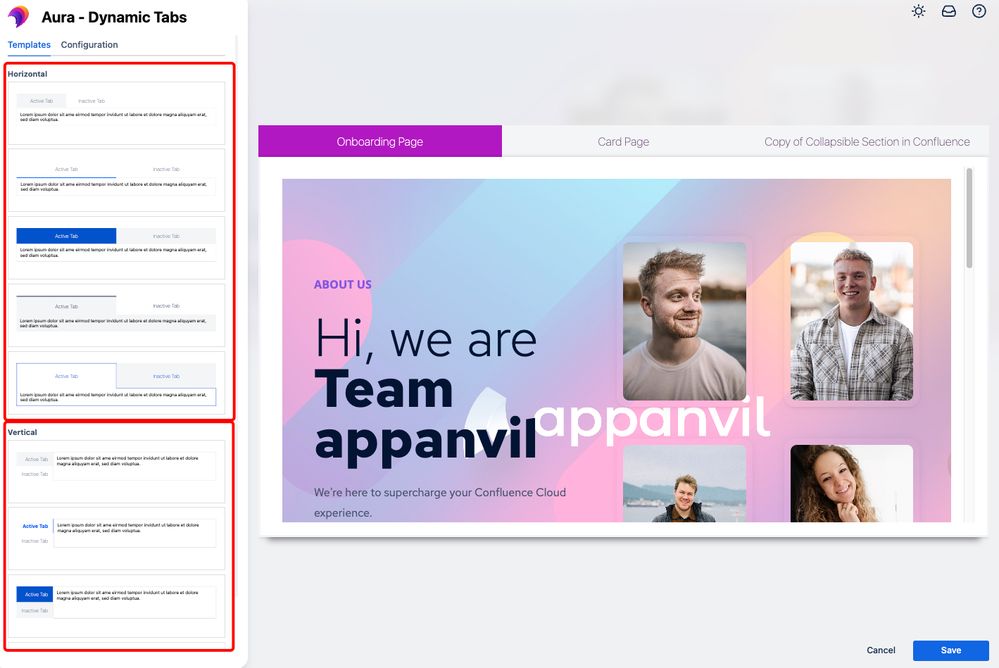
Task: Choose horizontal template with top-line active tab
Action: tap(116, 315)
